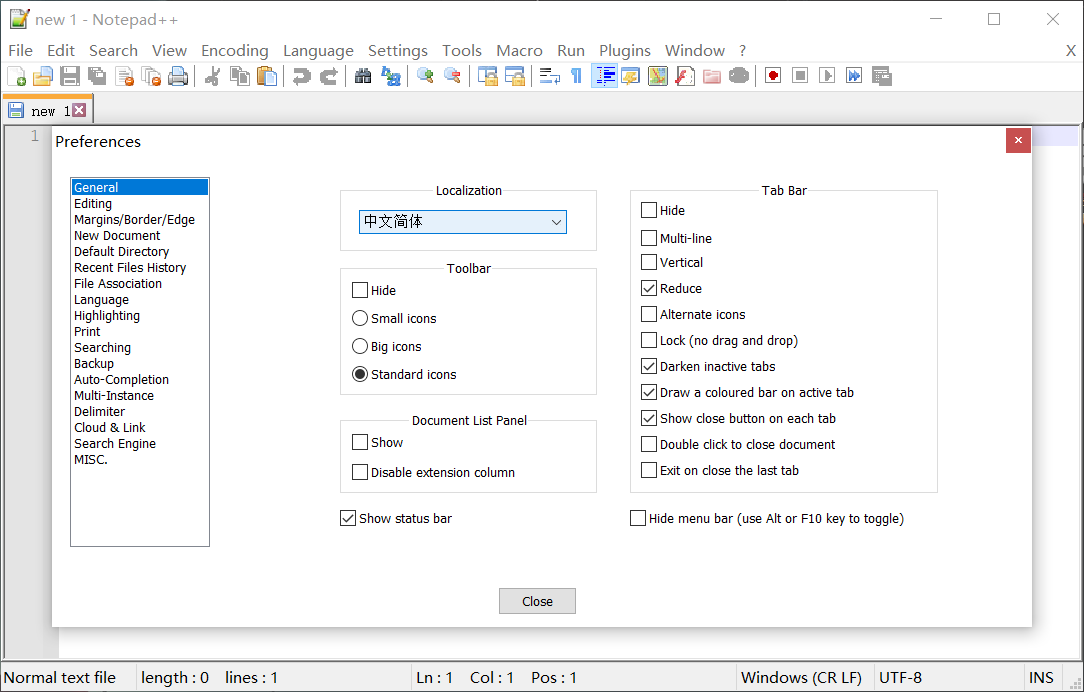Select the Find toolbar icon
Viewport: 1084px width, 692px height.
coord(362,75)
